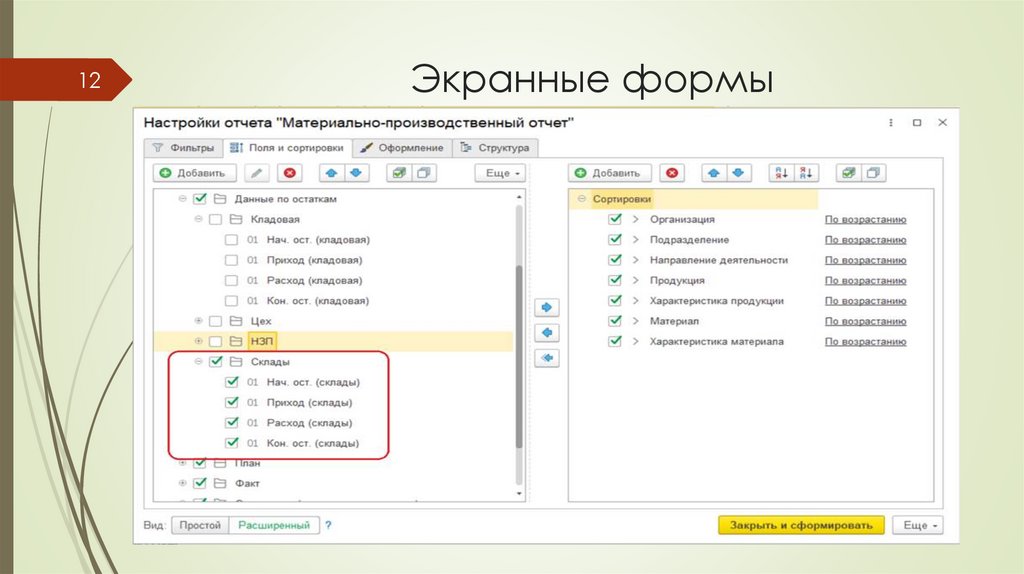Screen dimensions: 1024x574
Task: Click the move-right arrow between panels
Action: coord(547,307)
